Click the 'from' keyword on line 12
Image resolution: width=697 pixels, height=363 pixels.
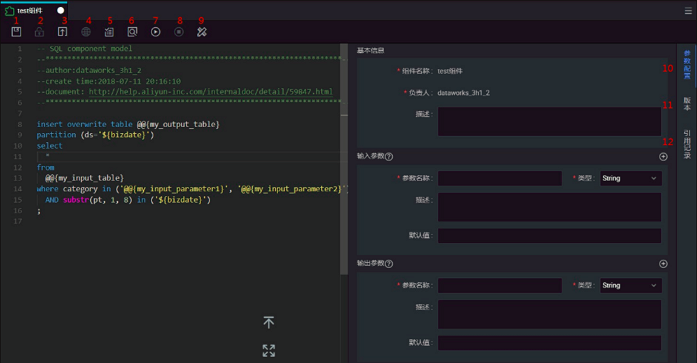pos(45,167)
